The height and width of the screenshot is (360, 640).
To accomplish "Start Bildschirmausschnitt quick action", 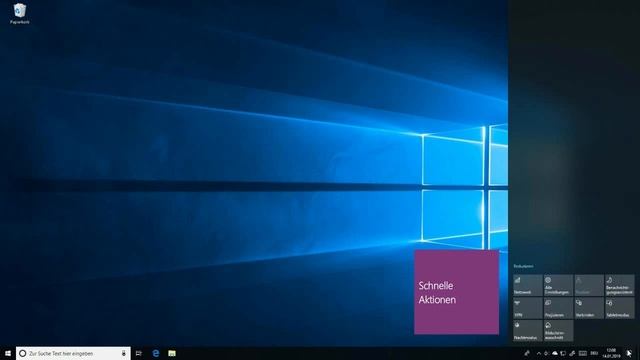I will (x=558, y=331).
